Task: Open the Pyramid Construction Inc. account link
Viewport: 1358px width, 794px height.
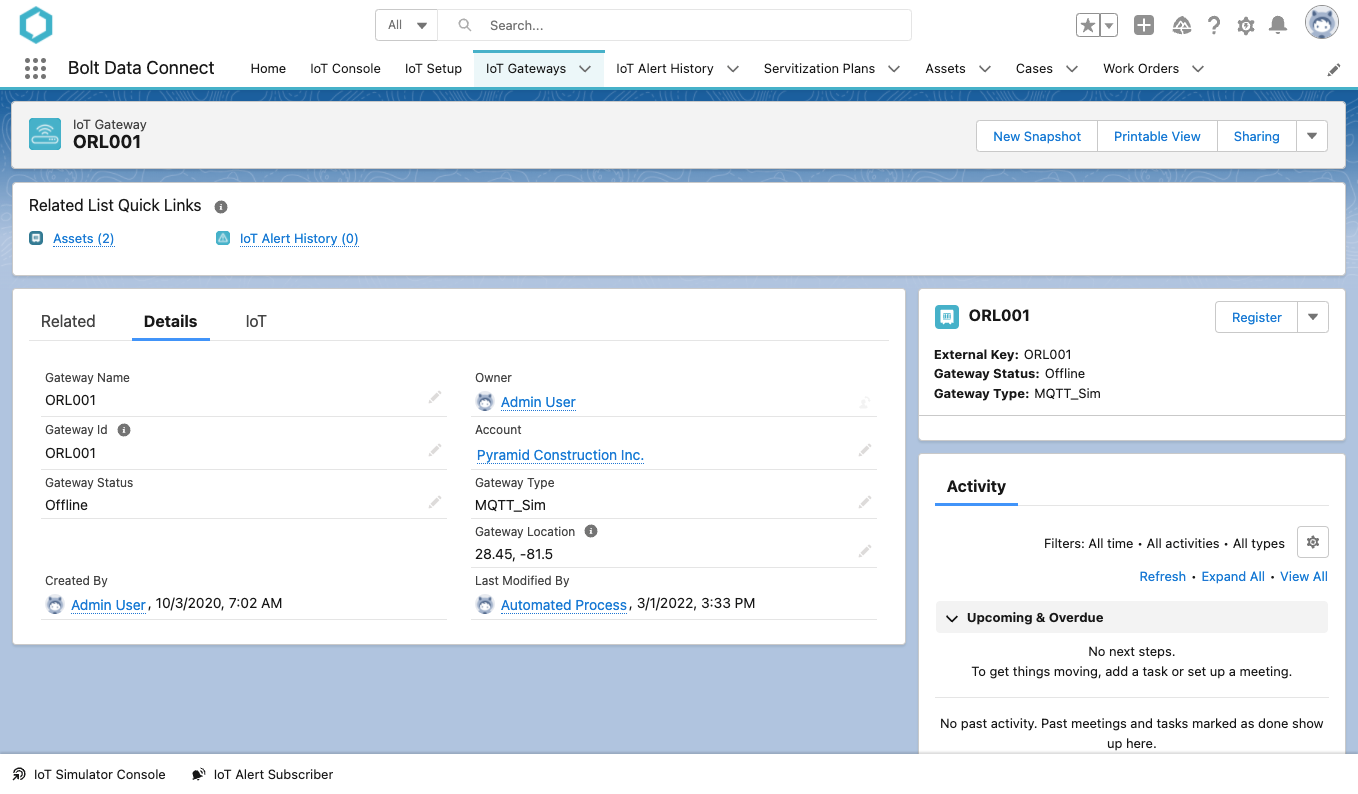Action: [x=560, y=455]
